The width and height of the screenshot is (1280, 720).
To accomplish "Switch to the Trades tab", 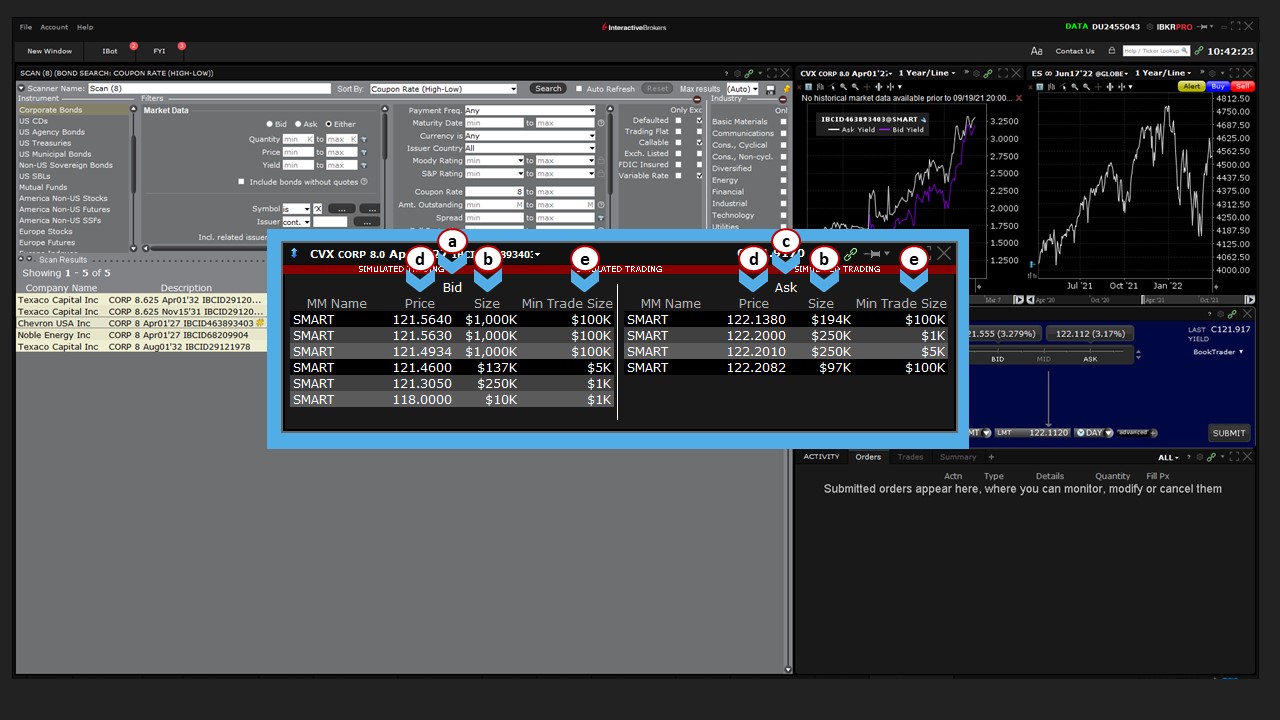I will [910, 457].
